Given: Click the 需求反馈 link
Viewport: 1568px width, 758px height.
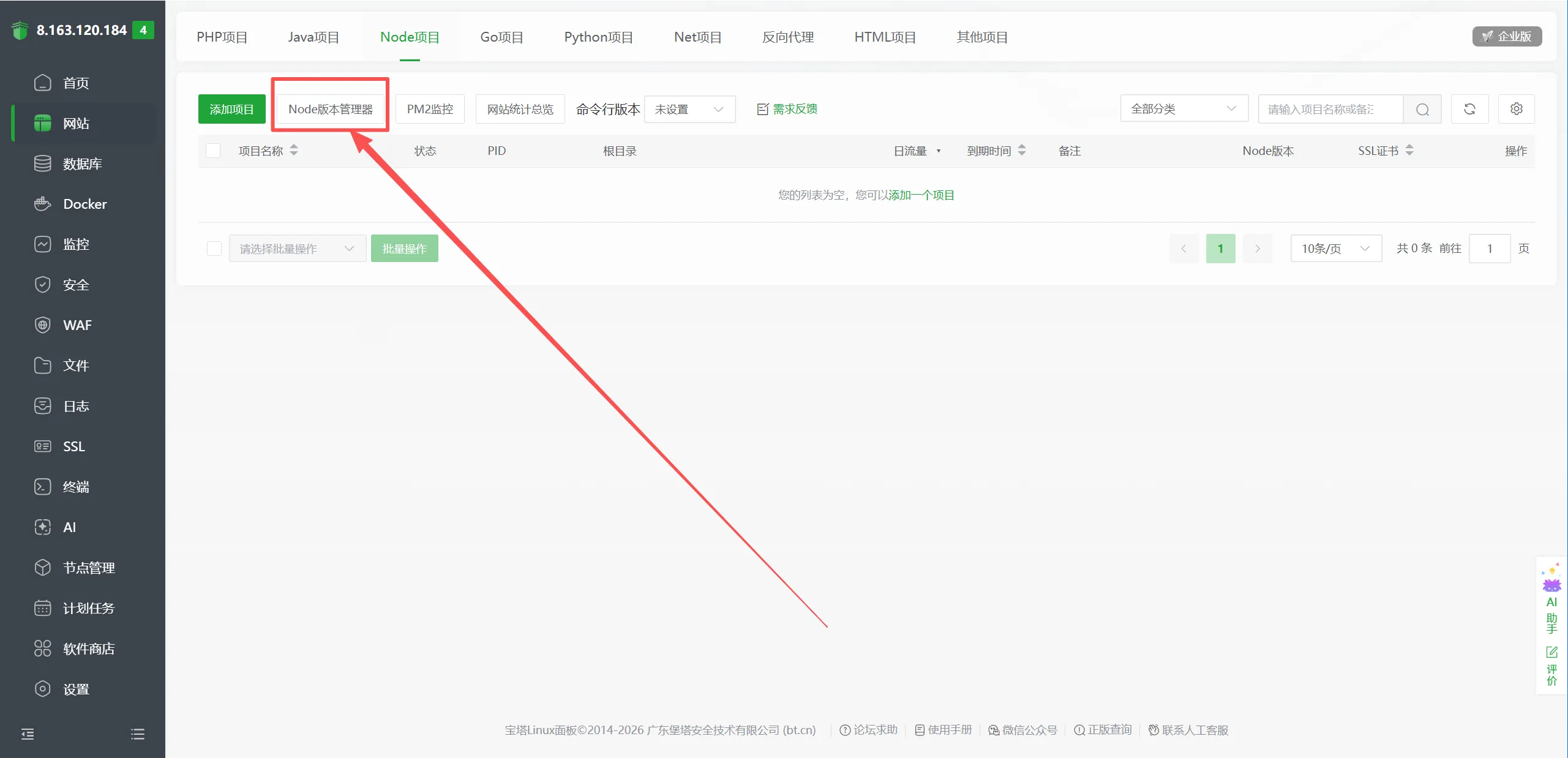Looking at the screenshot, I should pyautogui.click(x=787, y=109).
